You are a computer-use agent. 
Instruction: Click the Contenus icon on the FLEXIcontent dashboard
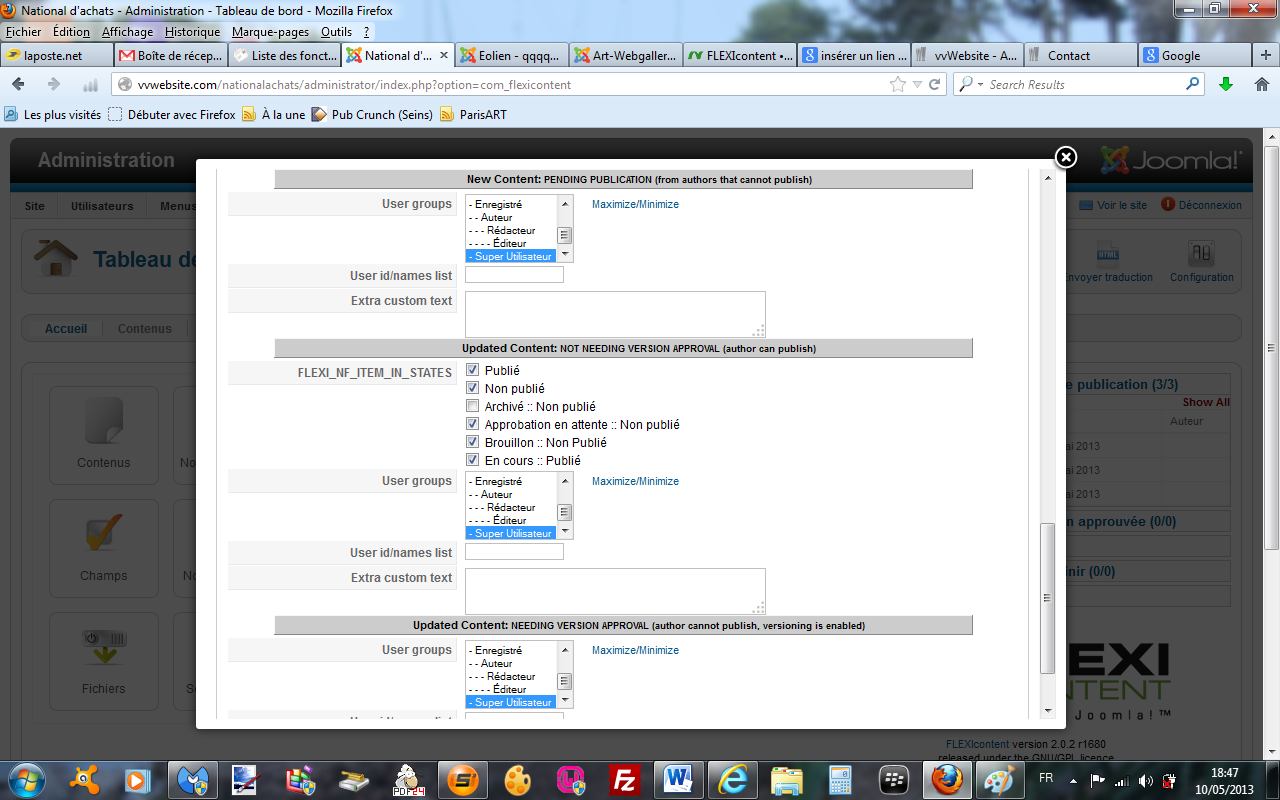click(104, 435)
